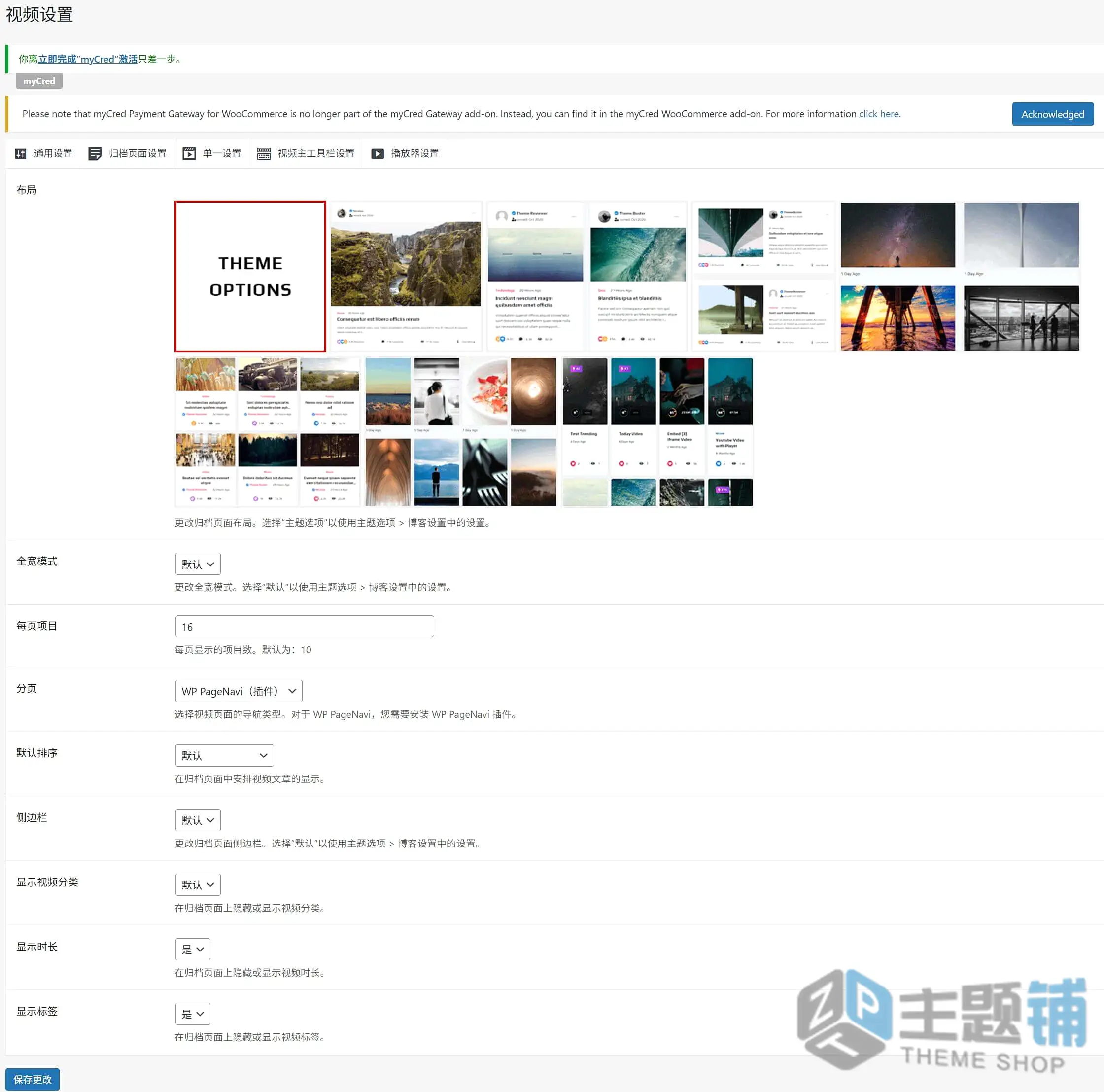Click the 保存更改 button
The width and height of the screenshot is (1104, 1092).
[x=33, y=1079]
